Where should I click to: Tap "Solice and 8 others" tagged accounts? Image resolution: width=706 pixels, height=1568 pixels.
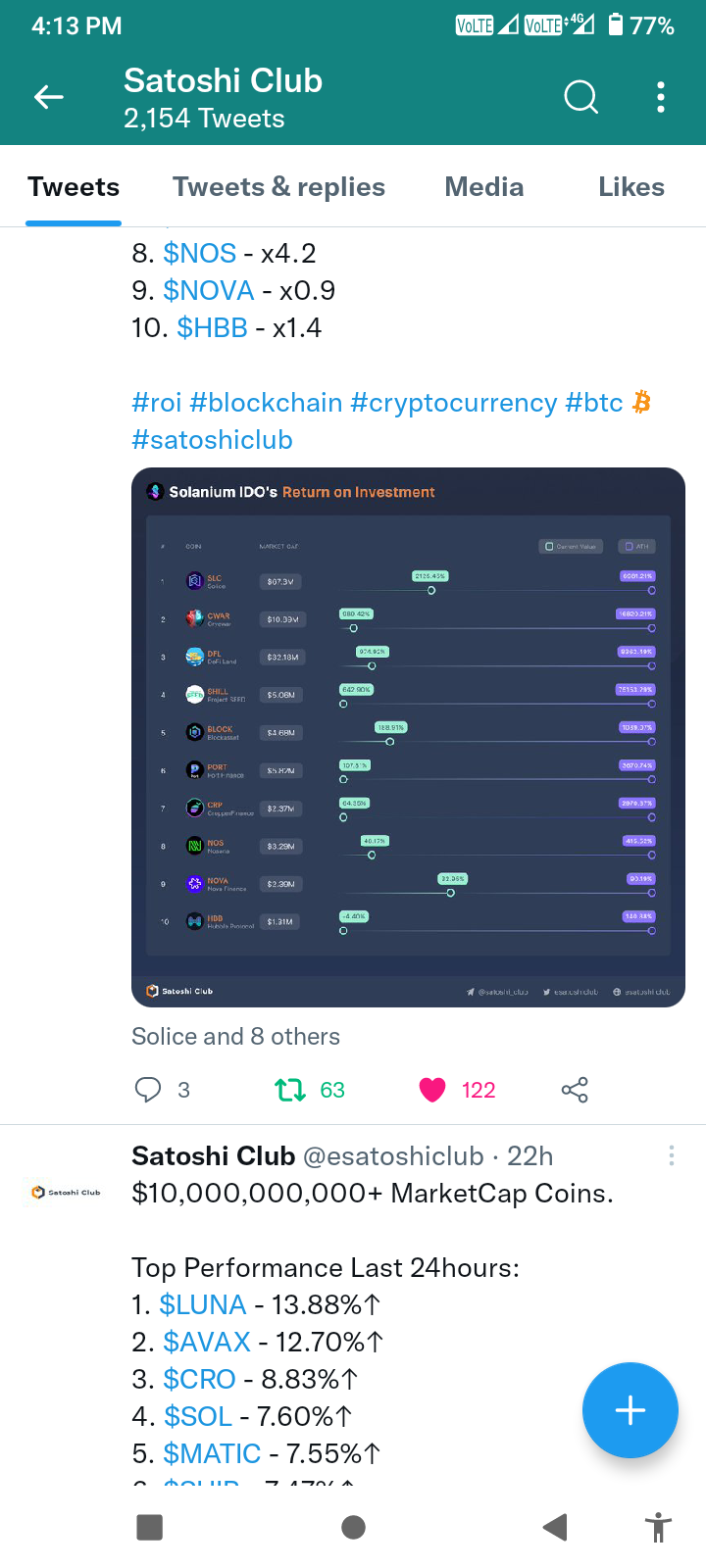tap(235, 1037)
